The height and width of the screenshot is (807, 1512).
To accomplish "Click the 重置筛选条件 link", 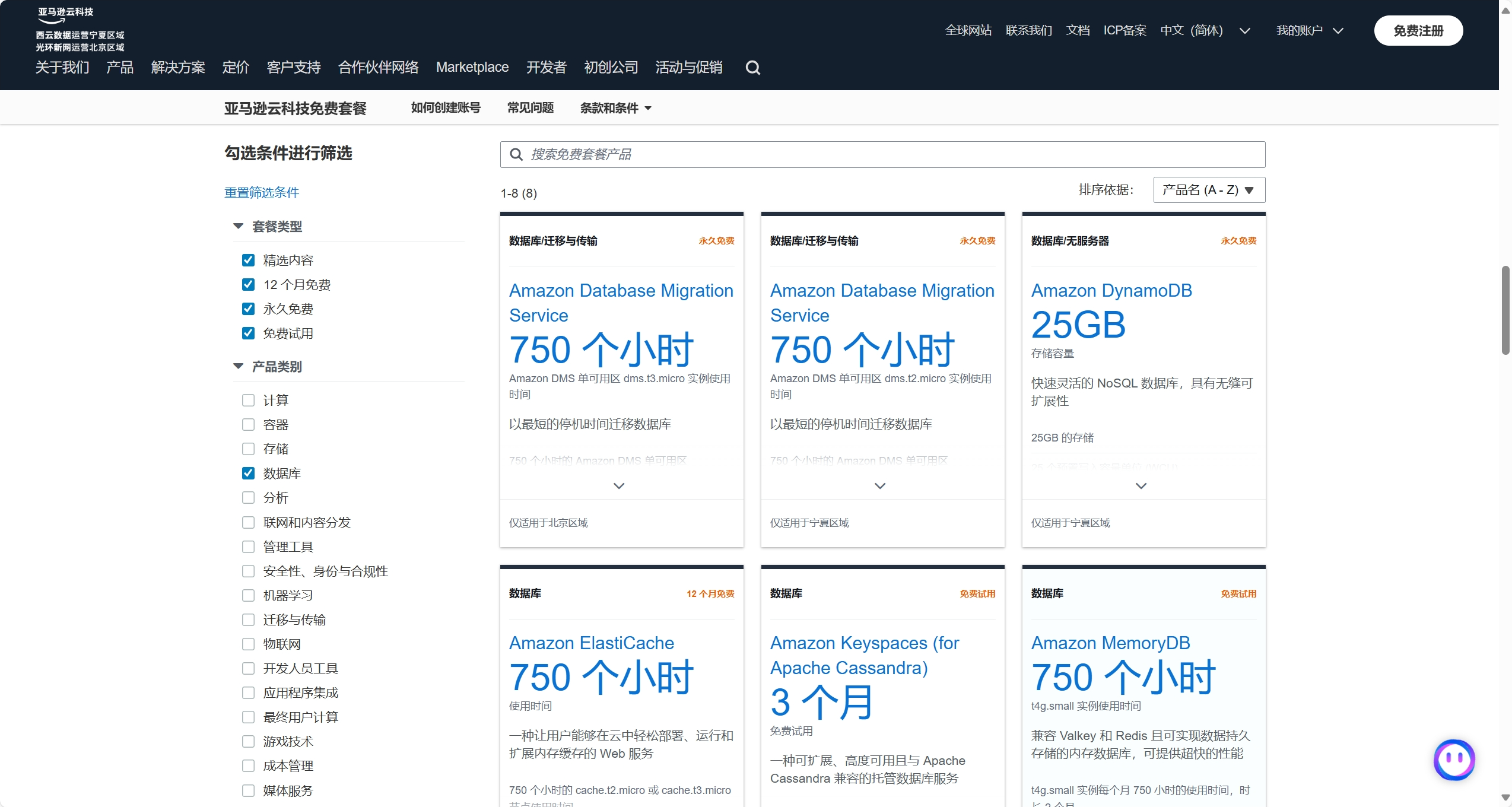I will pyautogui.click(x=261, y=192).
